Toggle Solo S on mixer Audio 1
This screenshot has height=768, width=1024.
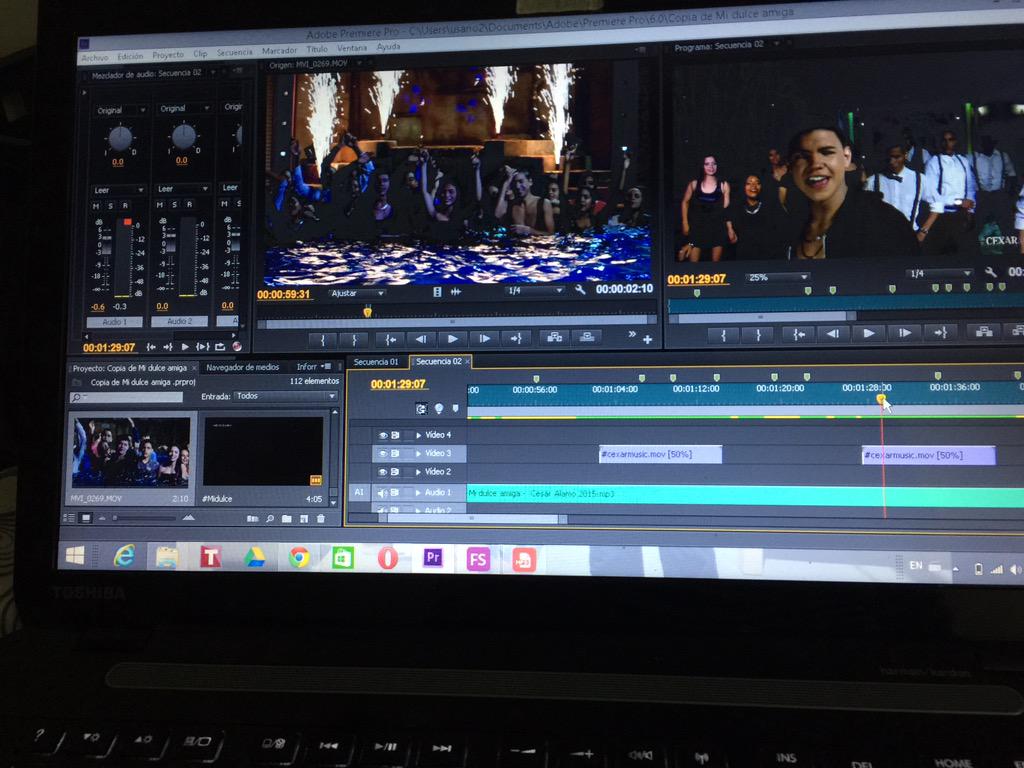tap(111, 206)
